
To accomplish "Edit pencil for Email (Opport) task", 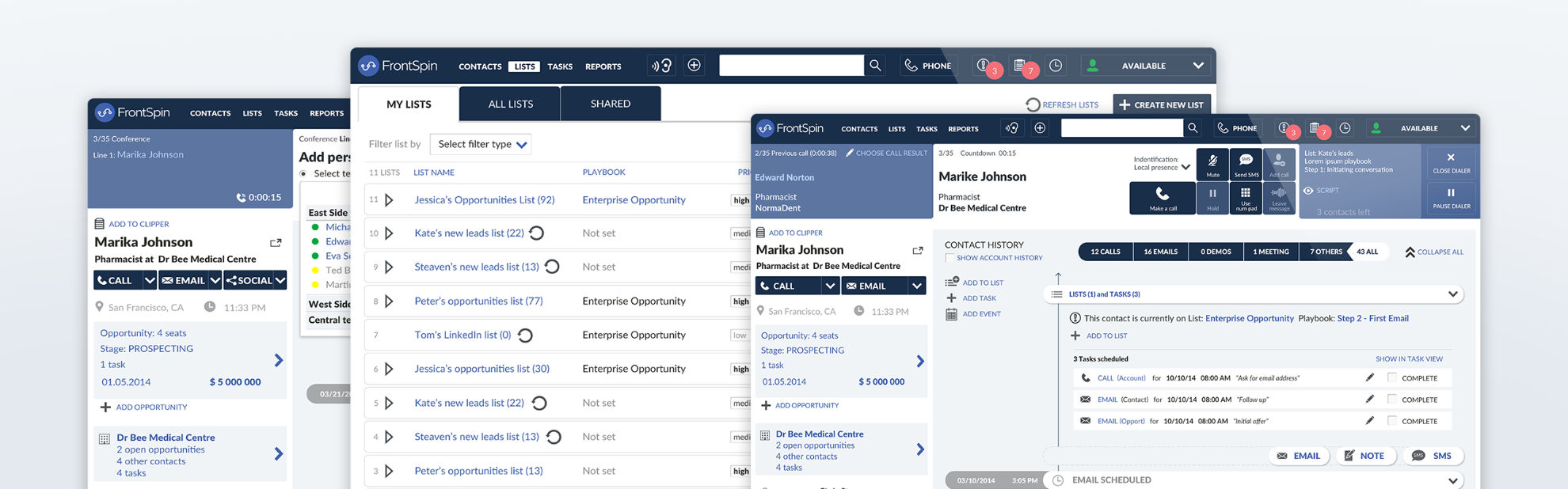I will 1370,420.
